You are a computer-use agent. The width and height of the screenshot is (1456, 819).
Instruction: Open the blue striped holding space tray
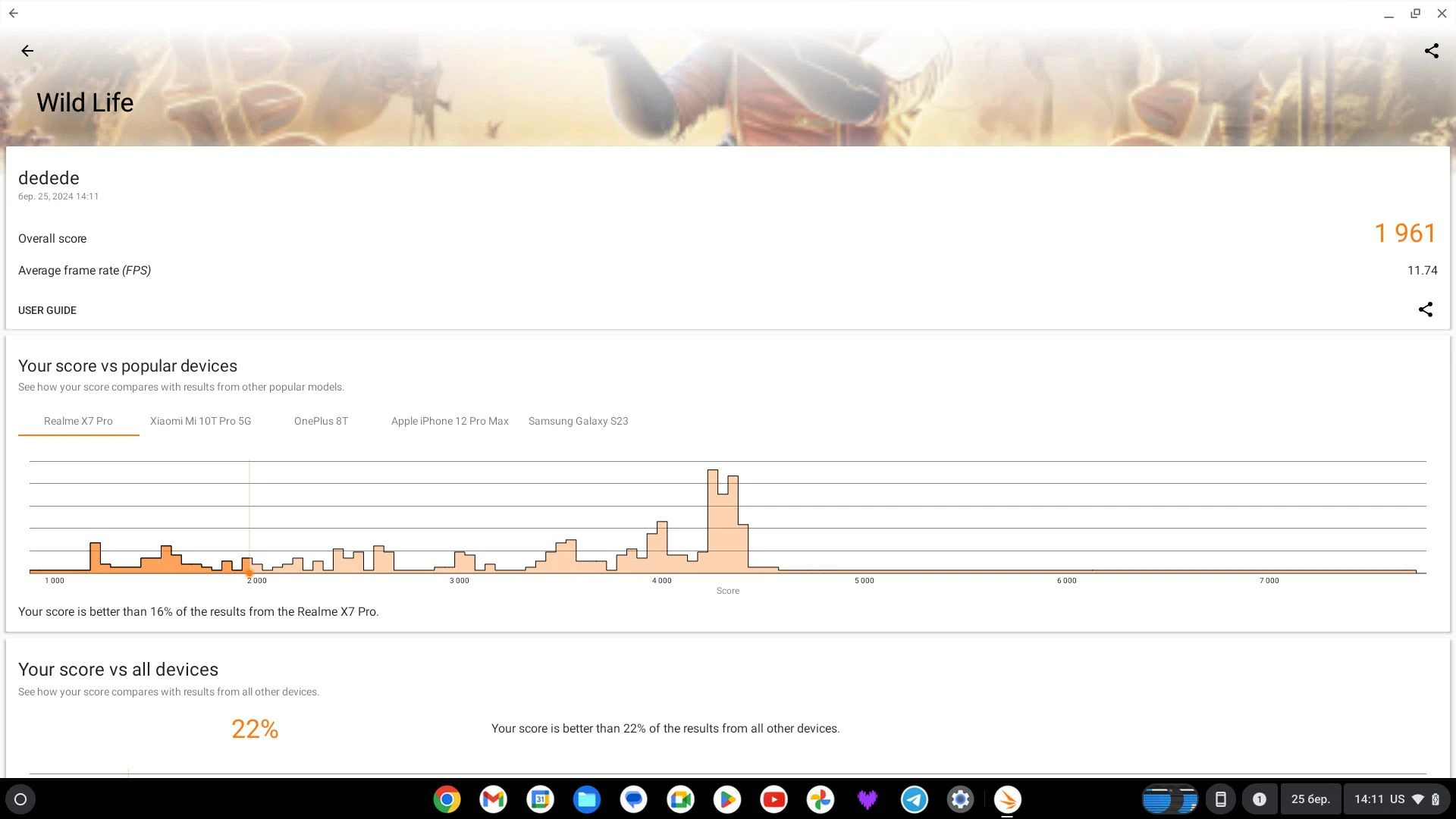point(1169,799)
